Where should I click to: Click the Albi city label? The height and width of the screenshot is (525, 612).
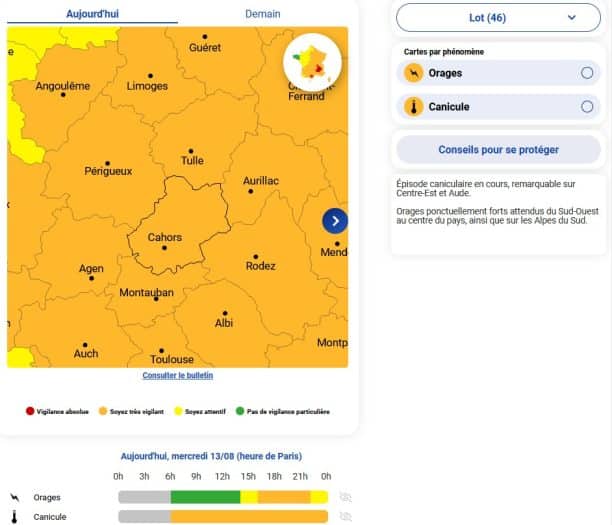(x=224, y=323)
